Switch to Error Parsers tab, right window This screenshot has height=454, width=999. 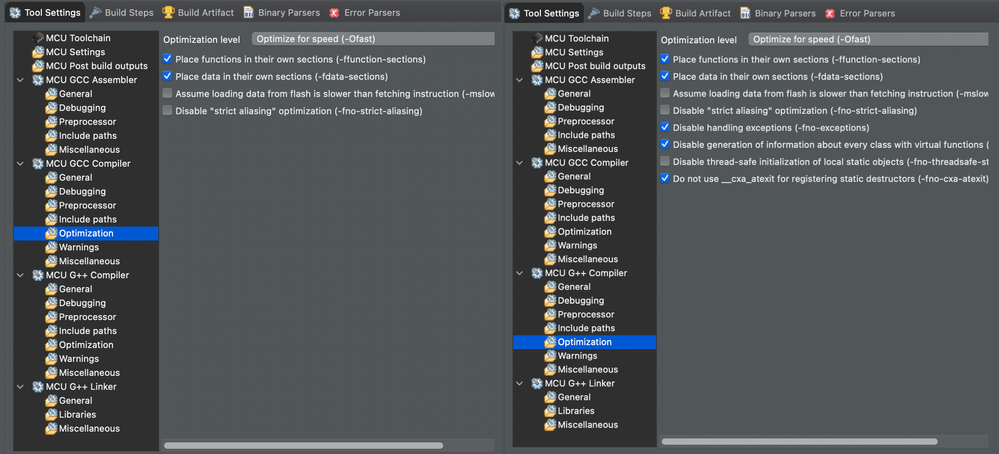click(859, 13)
